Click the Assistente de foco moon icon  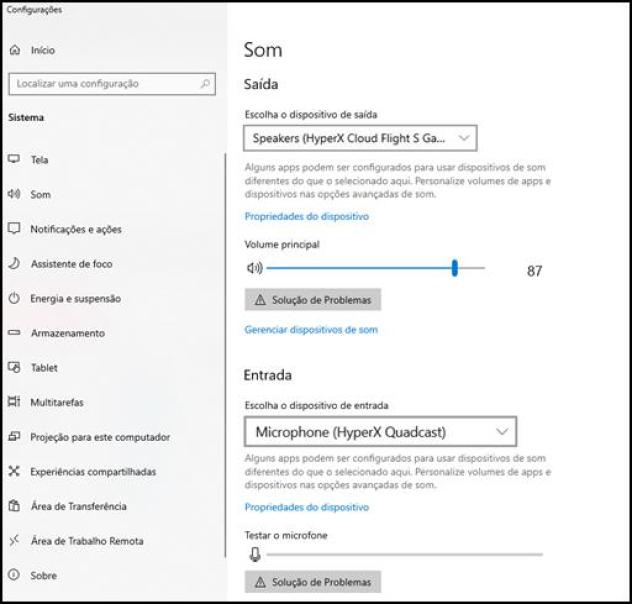(14, 264)
